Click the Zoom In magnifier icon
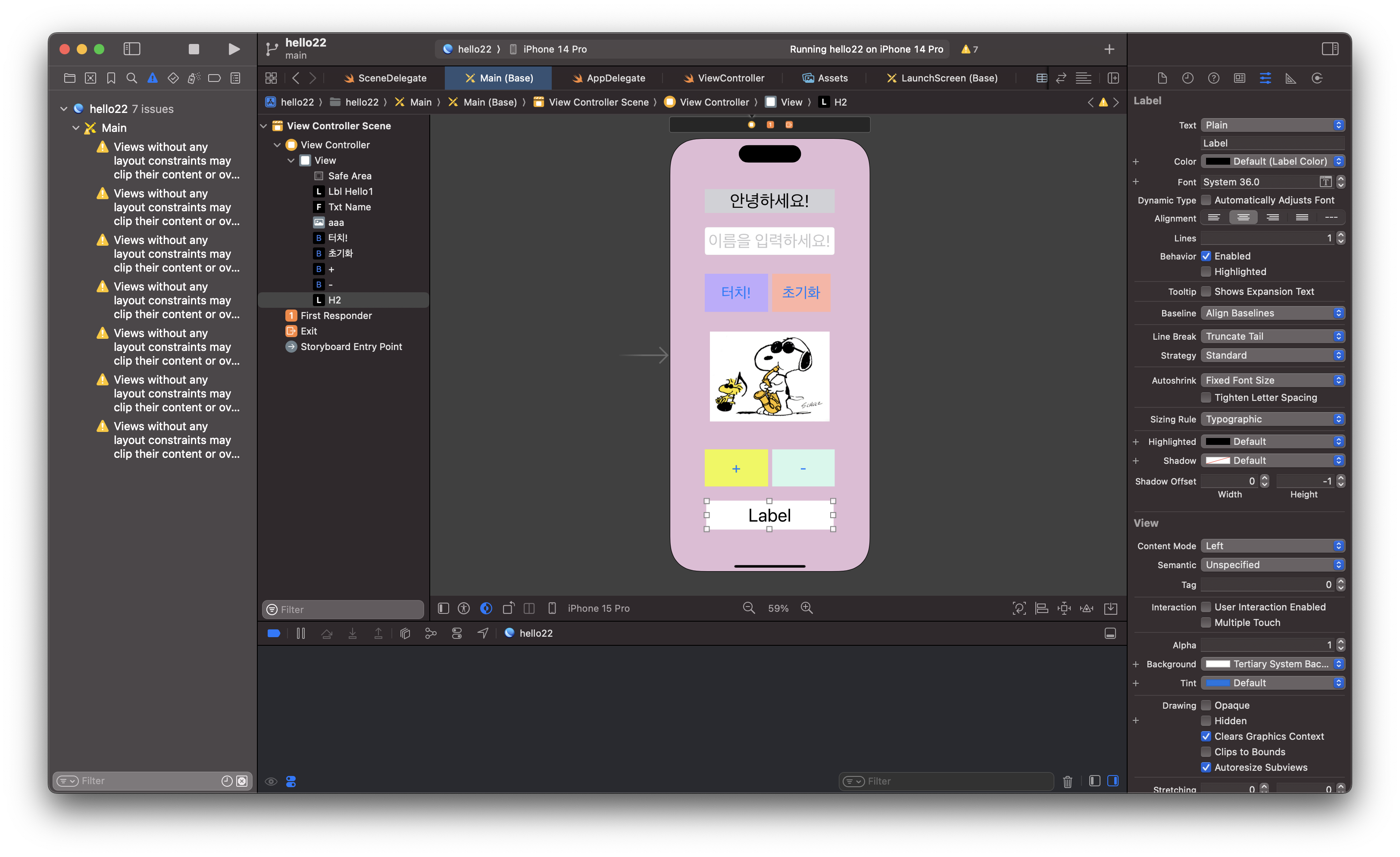This screenshot has width=1400, height=857. click(x=806, y=608)
